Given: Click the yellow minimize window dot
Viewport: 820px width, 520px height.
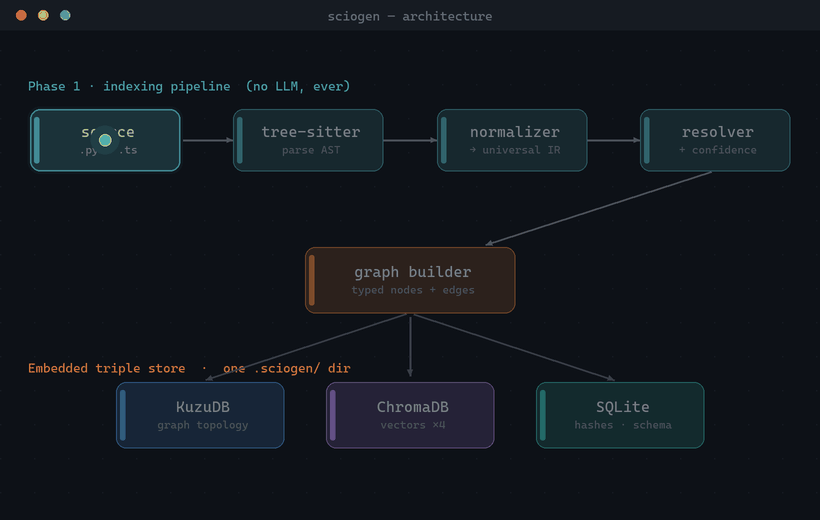Looking at the screenshot, I should [43, 15].
